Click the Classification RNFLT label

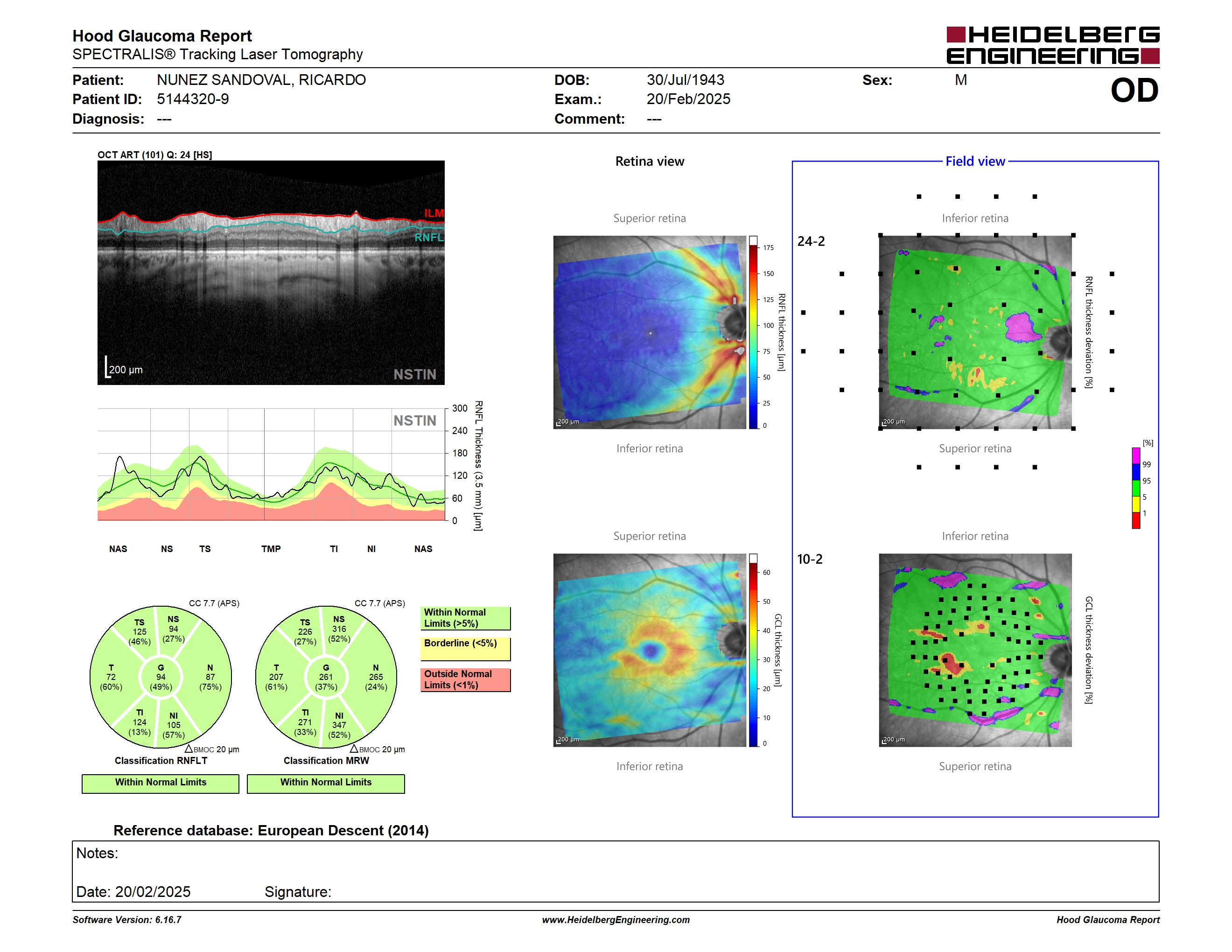[161, 761]
